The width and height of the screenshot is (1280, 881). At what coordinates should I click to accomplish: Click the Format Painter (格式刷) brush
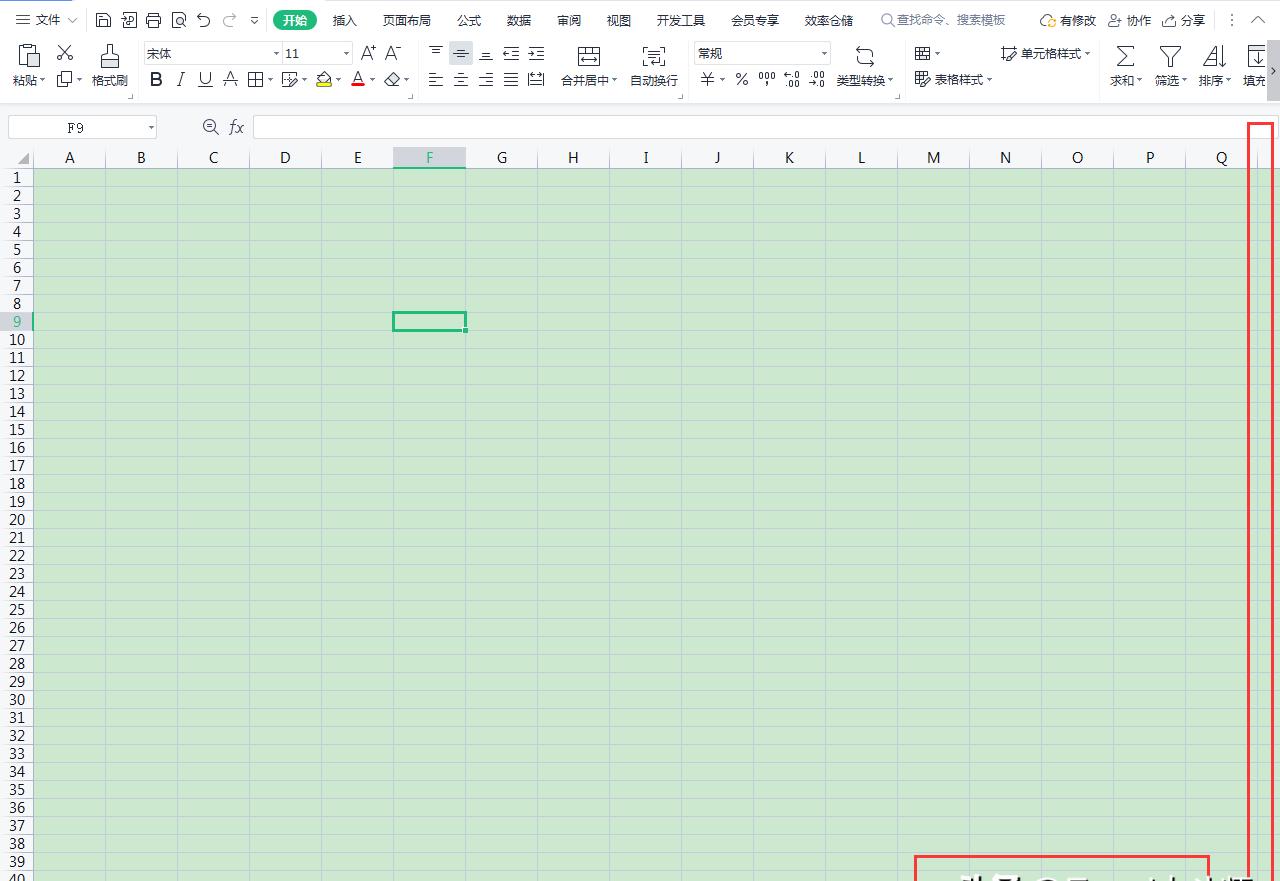coord(110,56)
